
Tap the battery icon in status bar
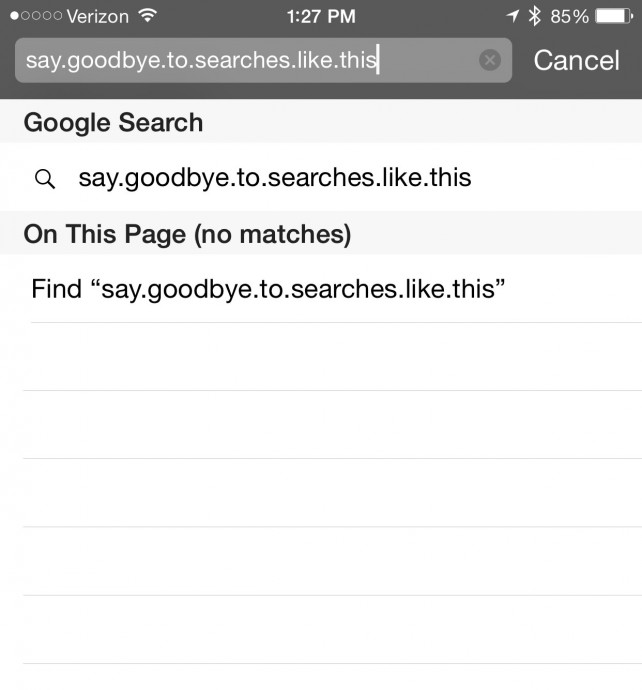(614, 16)
